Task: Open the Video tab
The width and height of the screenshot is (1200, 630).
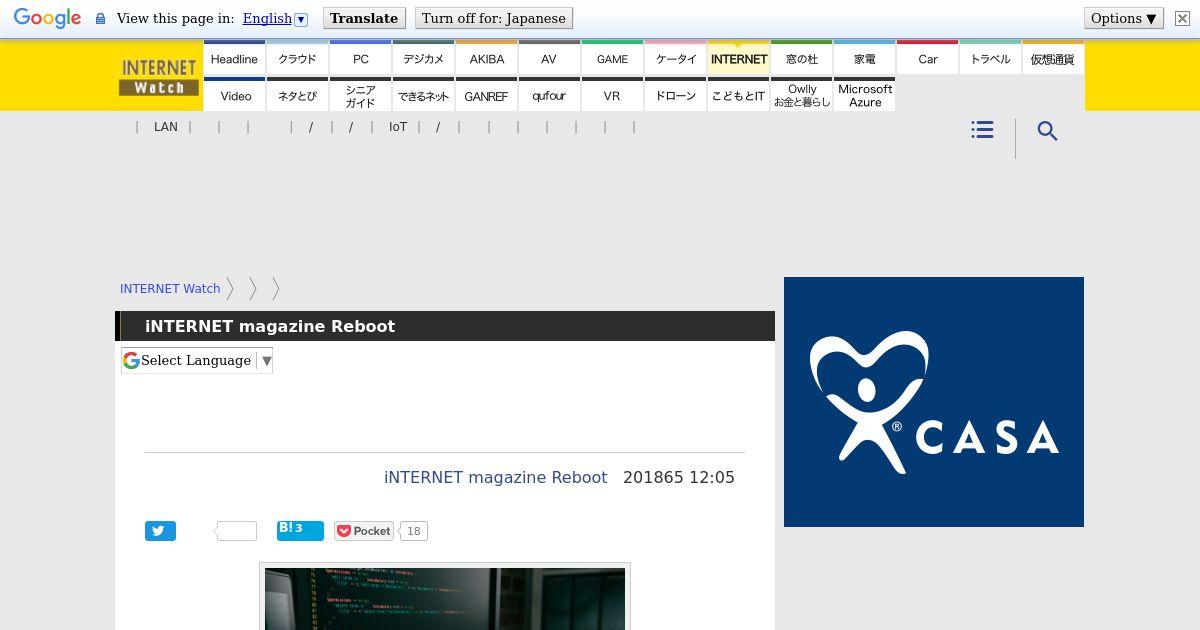Action: [x=235, y=95]
